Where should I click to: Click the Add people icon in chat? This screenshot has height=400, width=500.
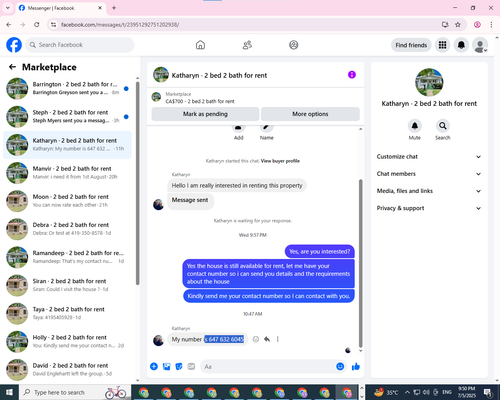pyautogui.click(x=238, y=127)
